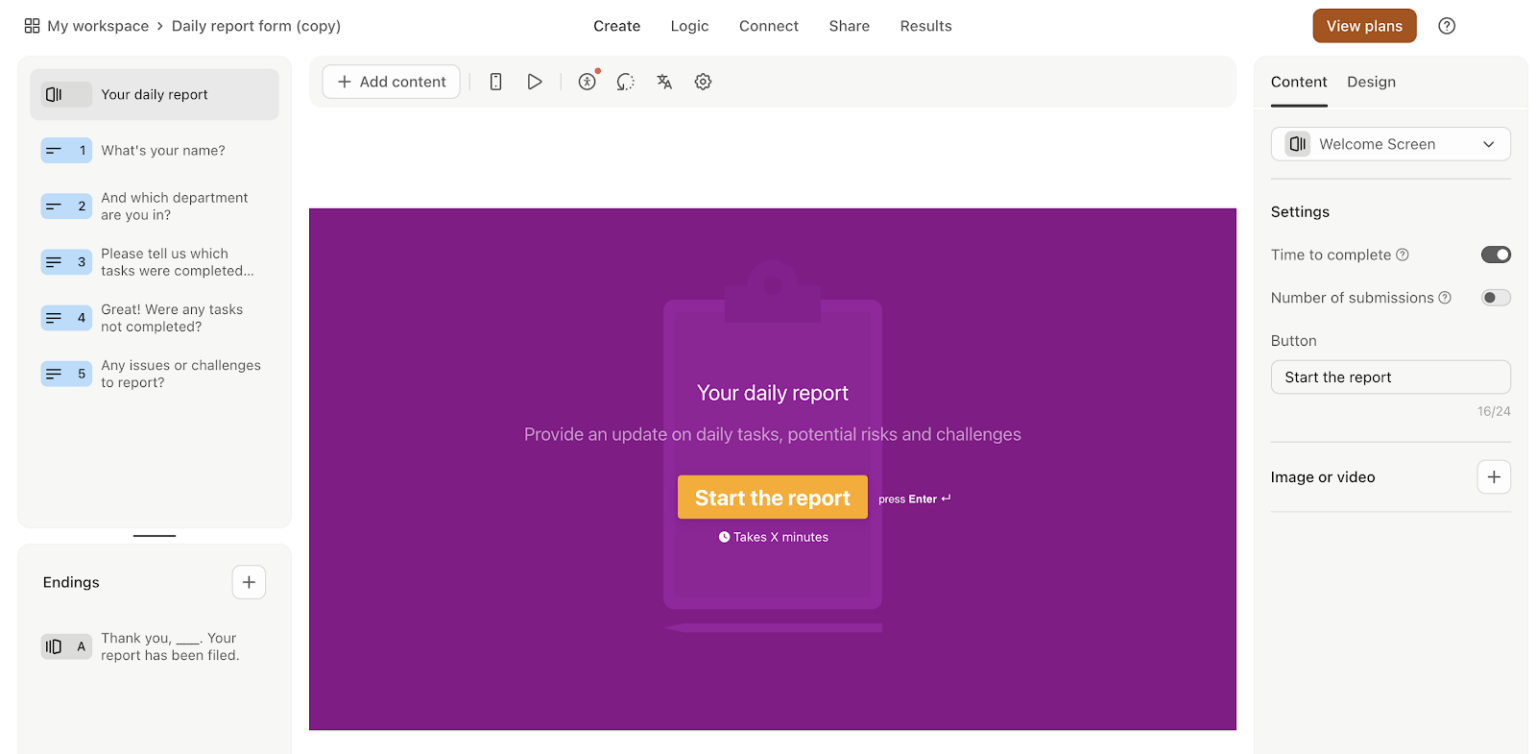The height and width of the screenshot is (754, 1536).
Task: Open version history icon
Action: click(x=625, y=81)
